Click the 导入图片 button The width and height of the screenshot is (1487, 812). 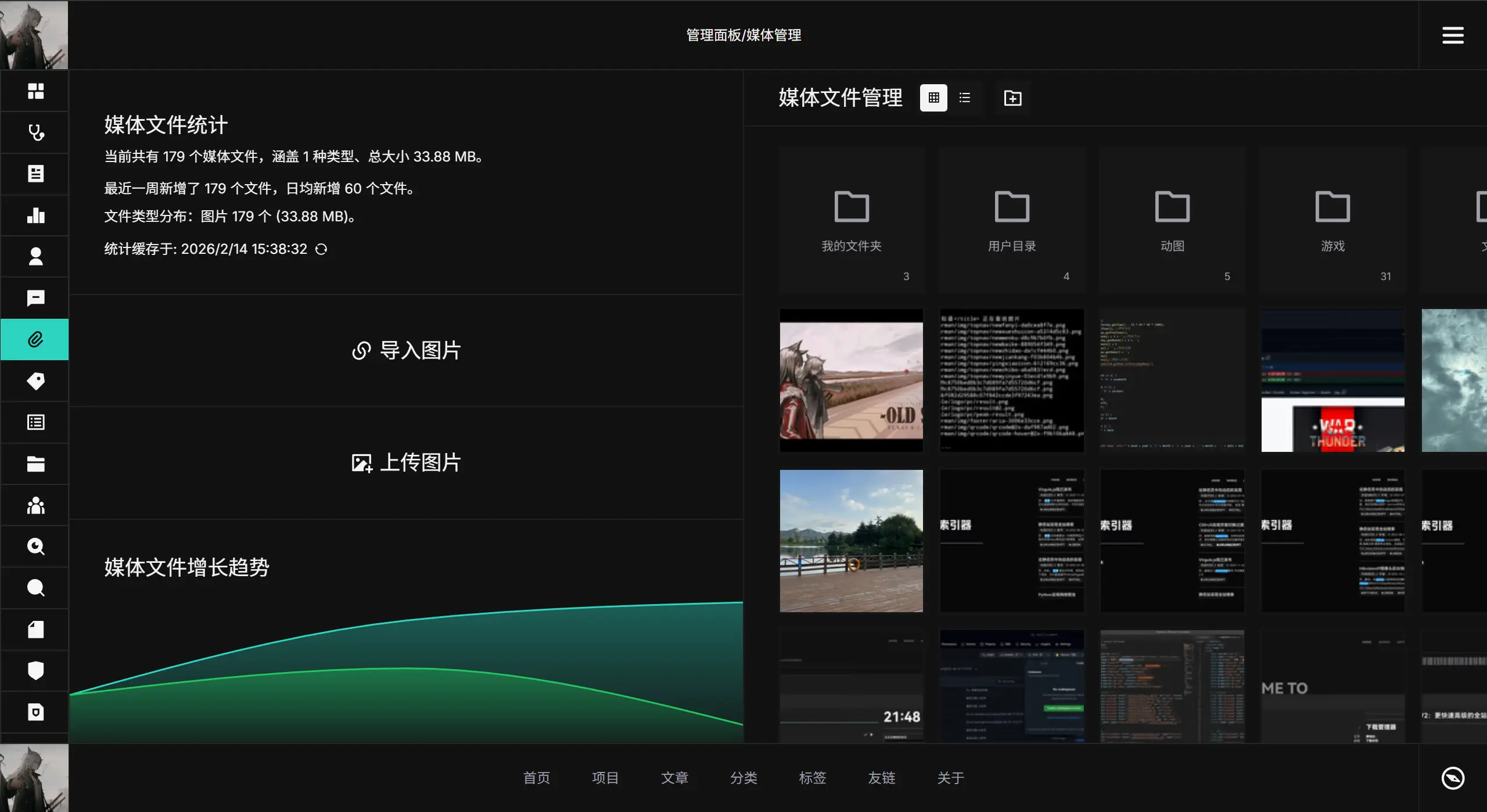(x=406, y=350)
